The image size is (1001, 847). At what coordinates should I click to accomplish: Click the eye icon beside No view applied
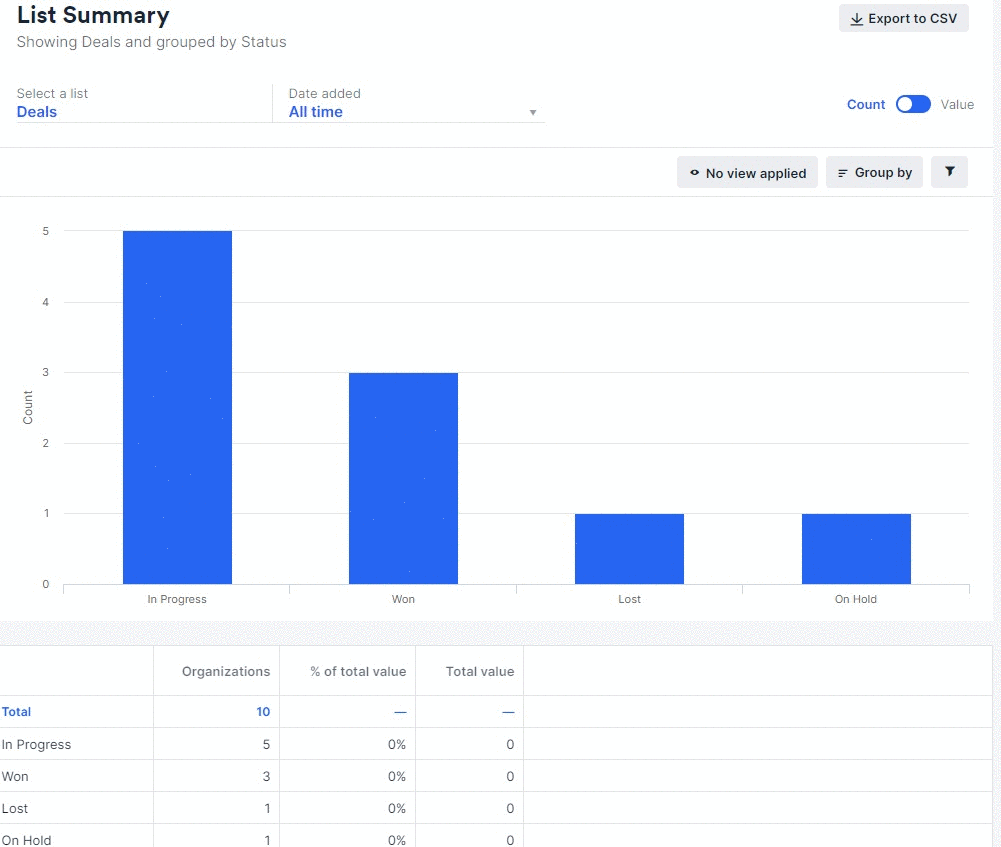pyautogui.click(x=693, y=172)
